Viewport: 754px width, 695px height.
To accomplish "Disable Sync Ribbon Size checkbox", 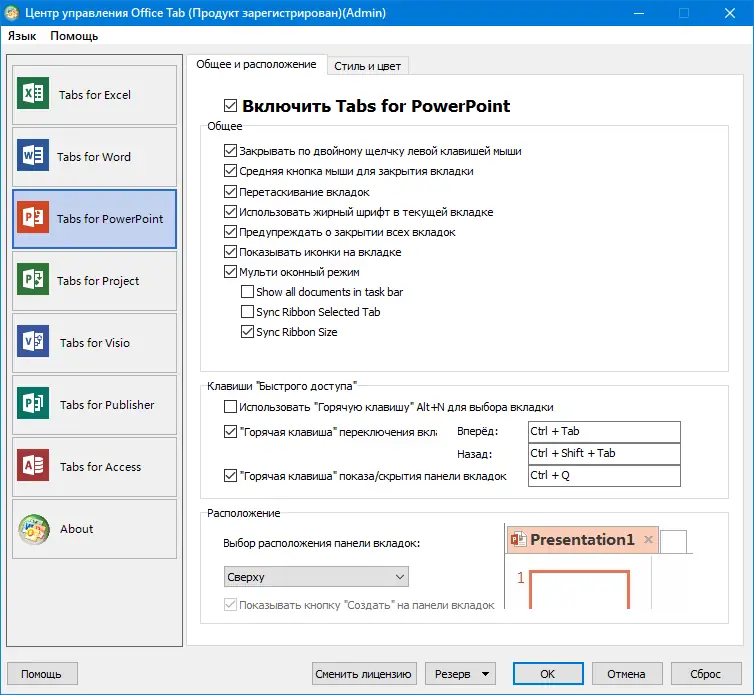I will click(247, 332).
